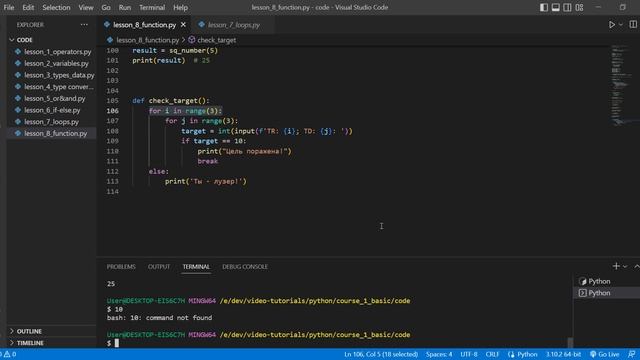The height and width of the screenshot is (360, 640).
Task: Change line endings via CRLF
Action: click(492, 354)
